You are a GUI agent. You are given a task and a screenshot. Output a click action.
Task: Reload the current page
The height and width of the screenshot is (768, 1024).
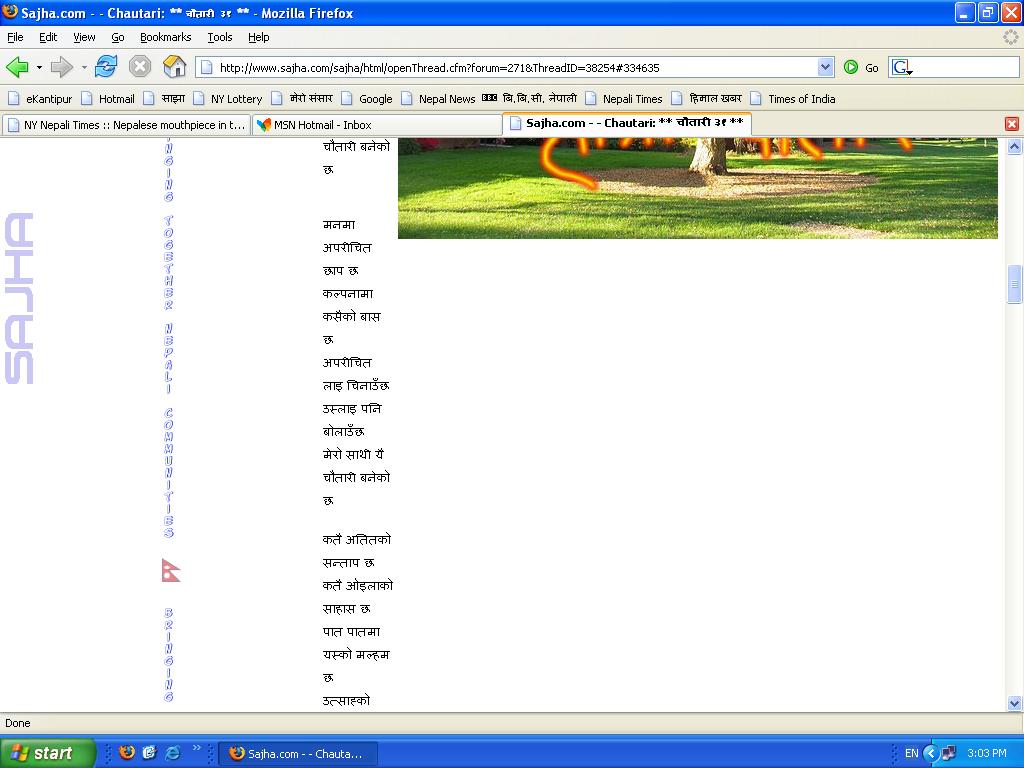pos(106,67)
